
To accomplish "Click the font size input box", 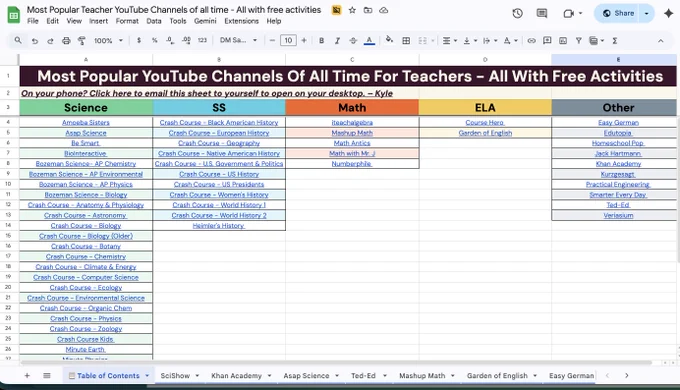I will [288, 40].
